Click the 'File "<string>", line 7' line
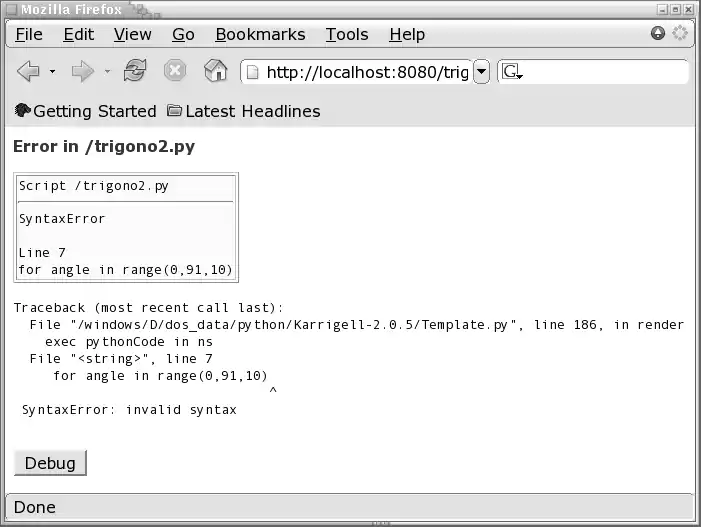 pyautogui.click(x=121, y=359)
